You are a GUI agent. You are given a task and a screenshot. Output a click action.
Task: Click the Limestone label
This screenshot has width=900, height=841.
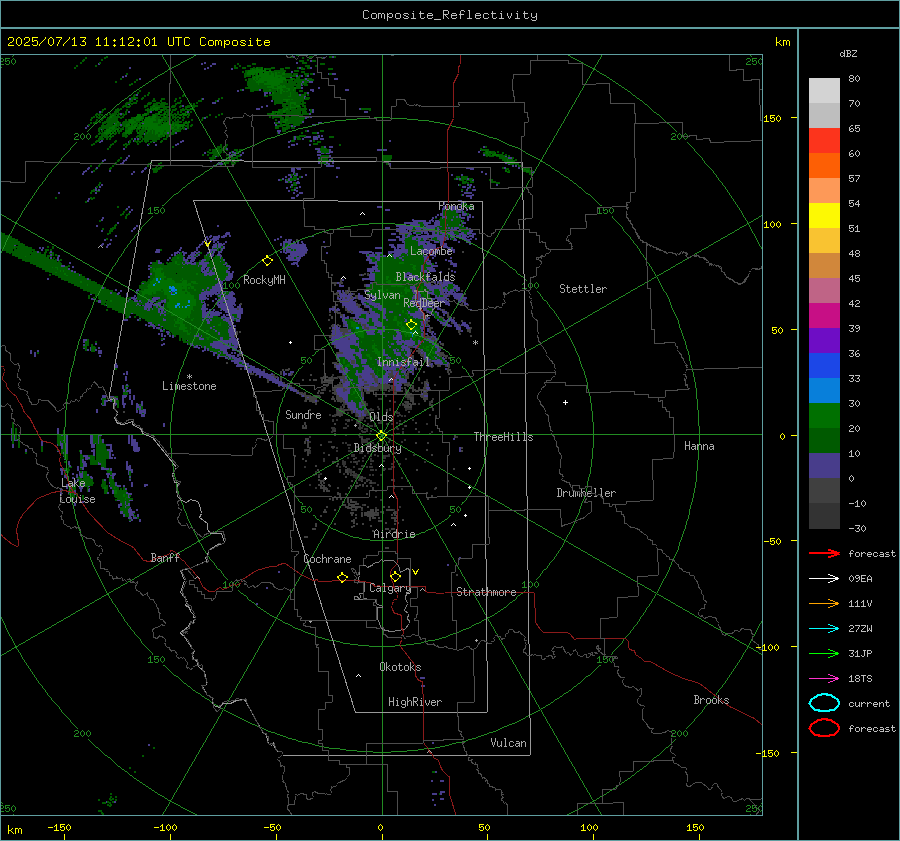point(189,386)
